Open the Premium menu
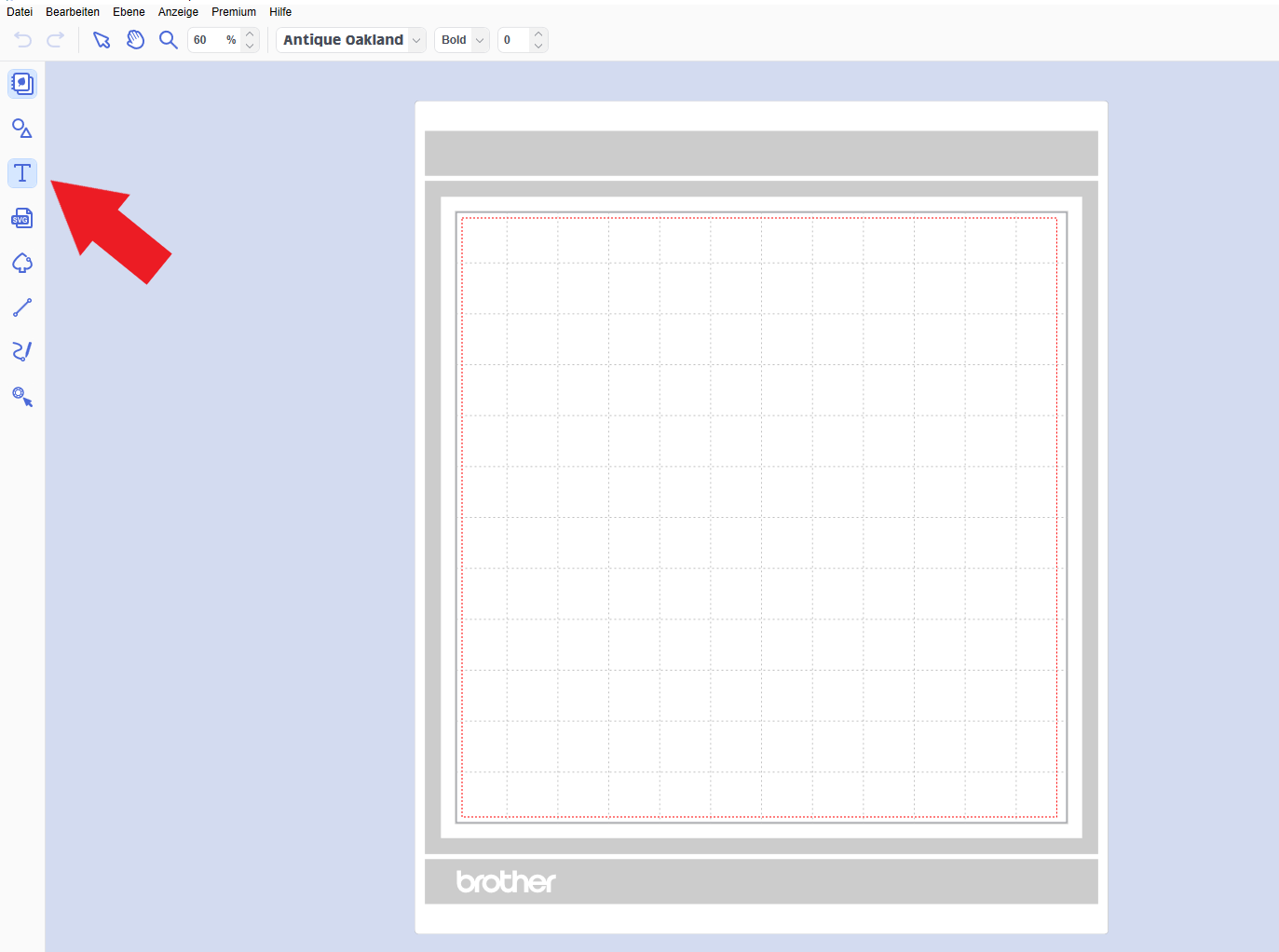 (x=234, y=12)
